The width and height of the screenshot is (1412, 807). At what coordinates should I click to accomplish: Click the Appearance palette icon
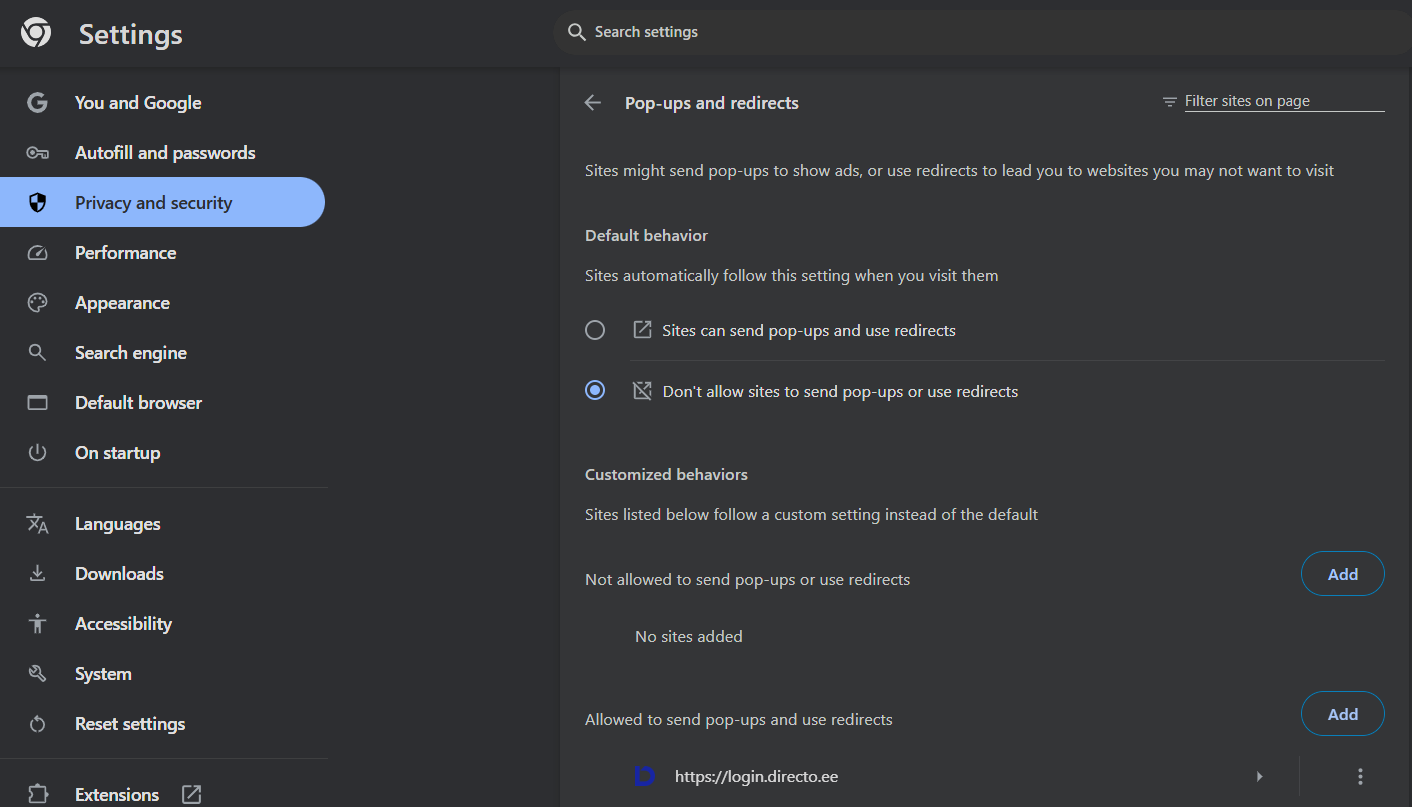tap(38, 303)
